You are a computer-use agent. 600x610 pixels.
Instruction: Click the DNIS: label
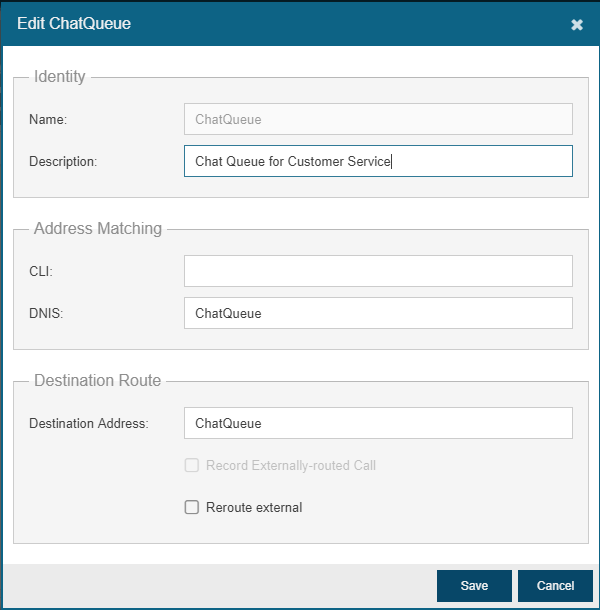click(46, 313)
